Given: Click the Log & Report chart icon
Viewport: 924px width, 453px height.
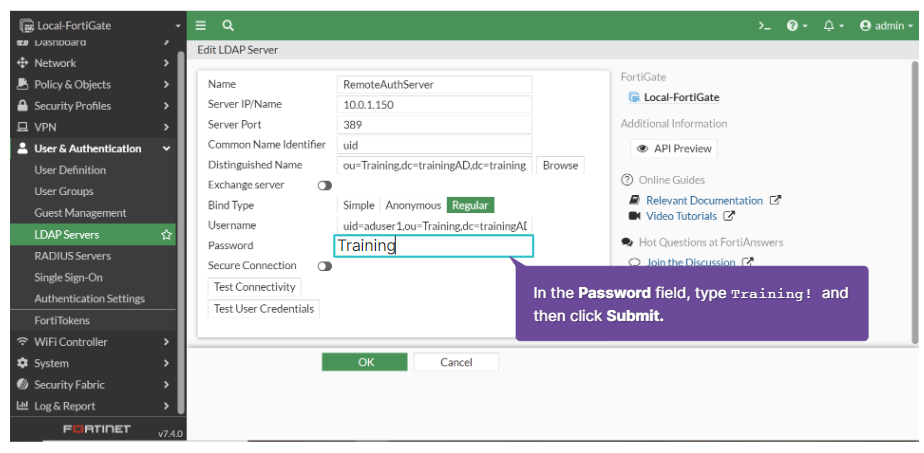Looking at the screenshot, I should [x=22, y=406].
